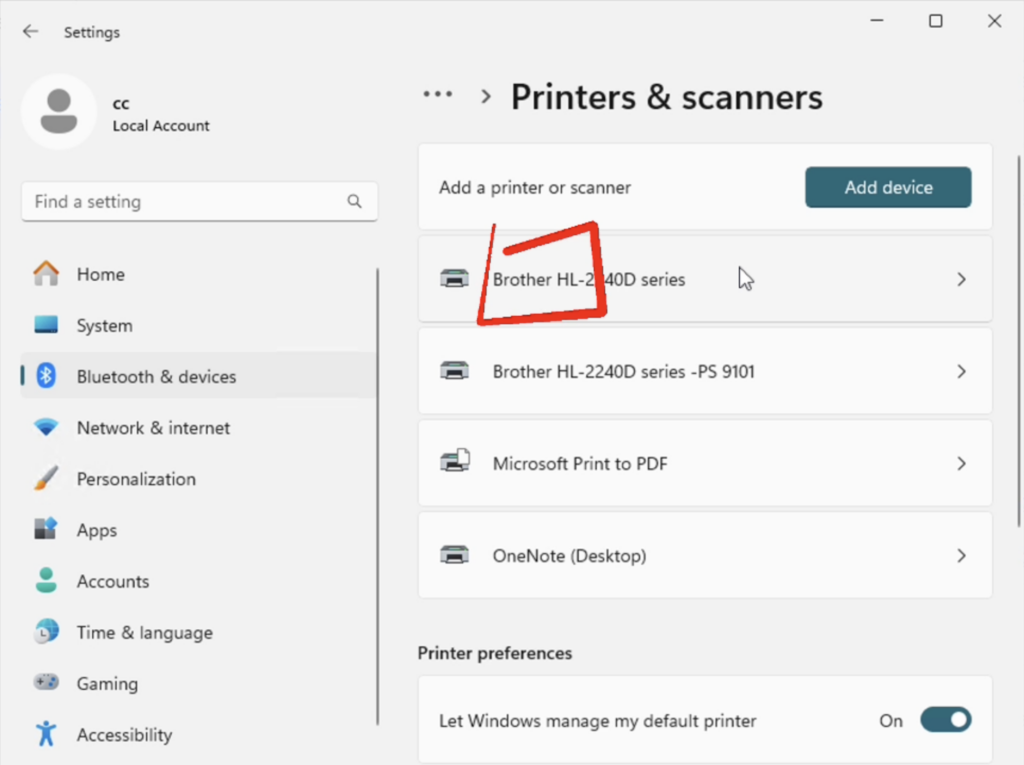
Task: Open Network & internet Wi-Fi icon
Action: [46, 428]
